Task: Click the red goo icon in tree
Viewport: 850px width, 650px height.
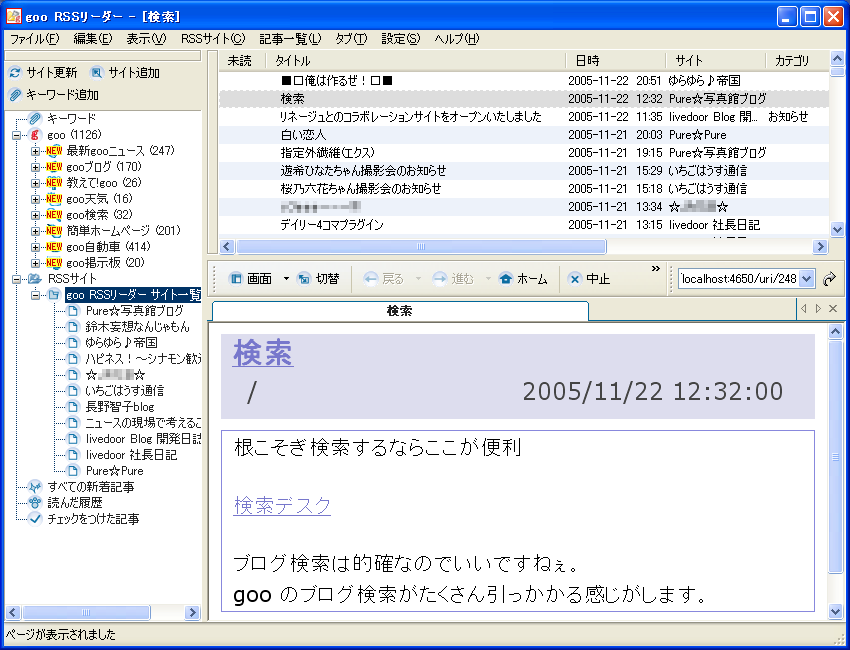Action: point(35,134)
